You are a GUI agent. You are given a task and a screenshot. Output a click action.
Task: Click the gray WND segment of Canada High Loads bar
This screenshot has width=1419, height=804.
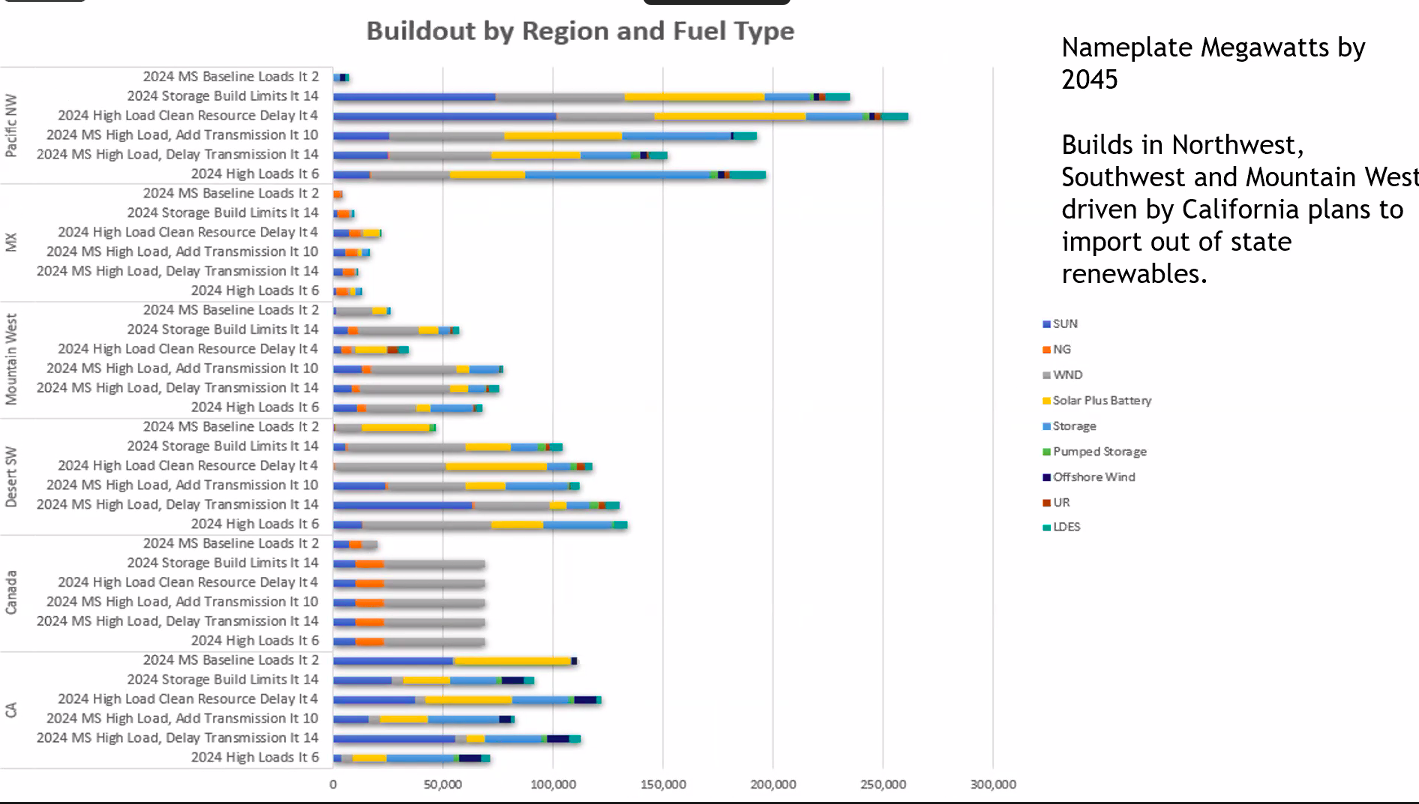(x=434, y=641)
